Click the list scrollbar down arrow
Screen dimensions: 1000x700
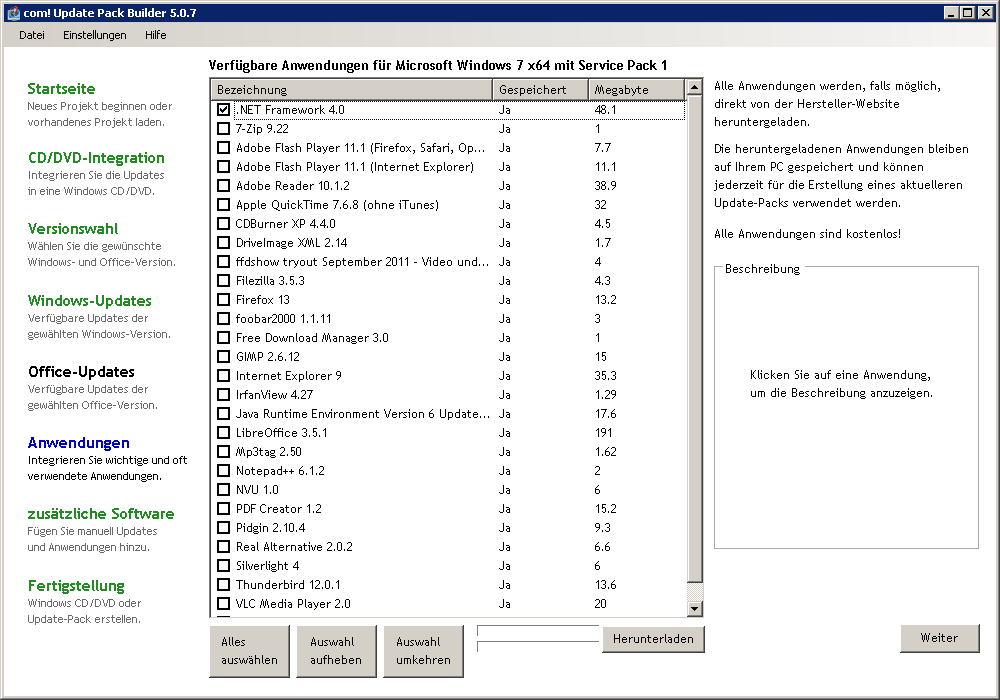pos(695,608)
